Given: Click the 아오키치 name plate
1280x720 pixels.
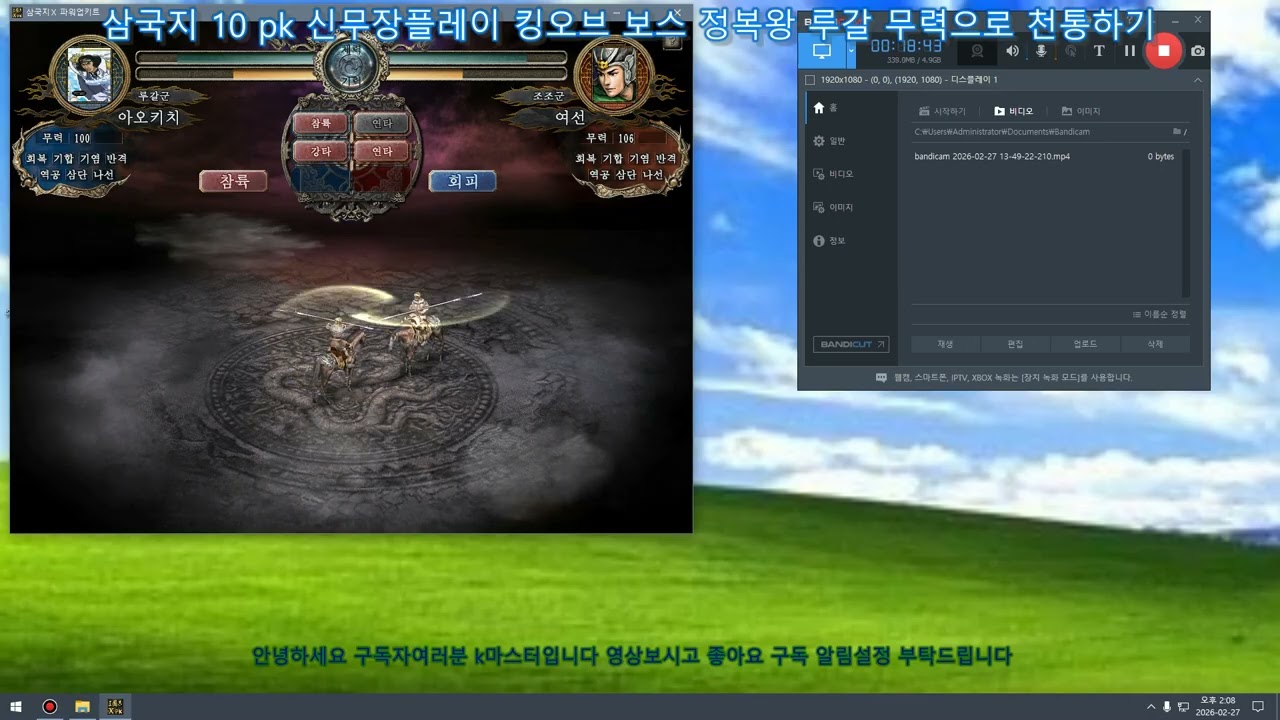Looking at the screenshot, I should pyautogui.click(x=149, y=117).
